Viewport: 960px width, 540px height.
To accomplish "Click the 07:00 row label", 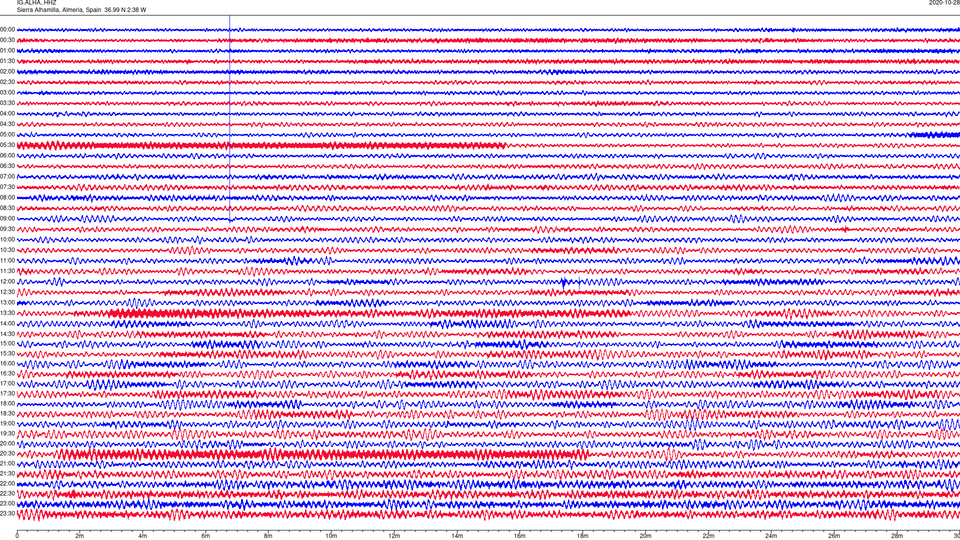I will [7, 176].
